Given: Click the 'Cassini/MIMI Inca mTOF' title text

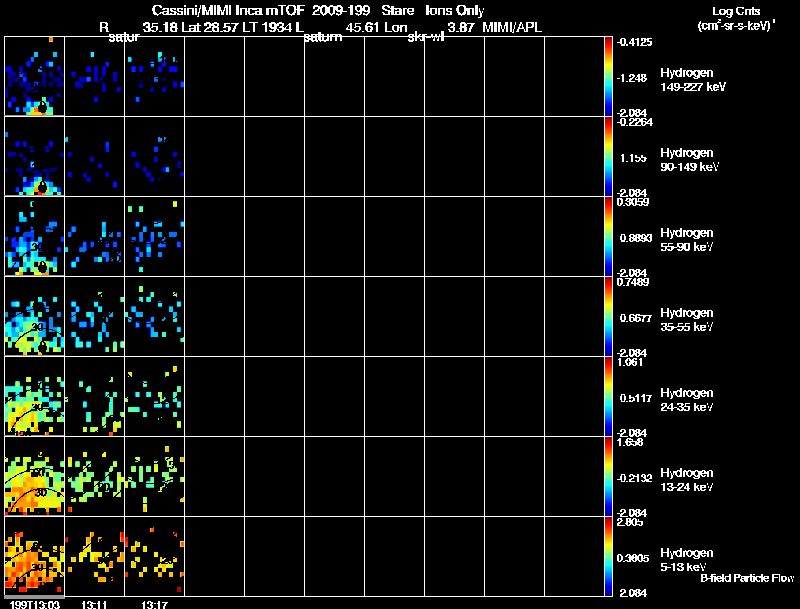Looking at the screenshot, I should pyautogui.click(x=228, y=11).
